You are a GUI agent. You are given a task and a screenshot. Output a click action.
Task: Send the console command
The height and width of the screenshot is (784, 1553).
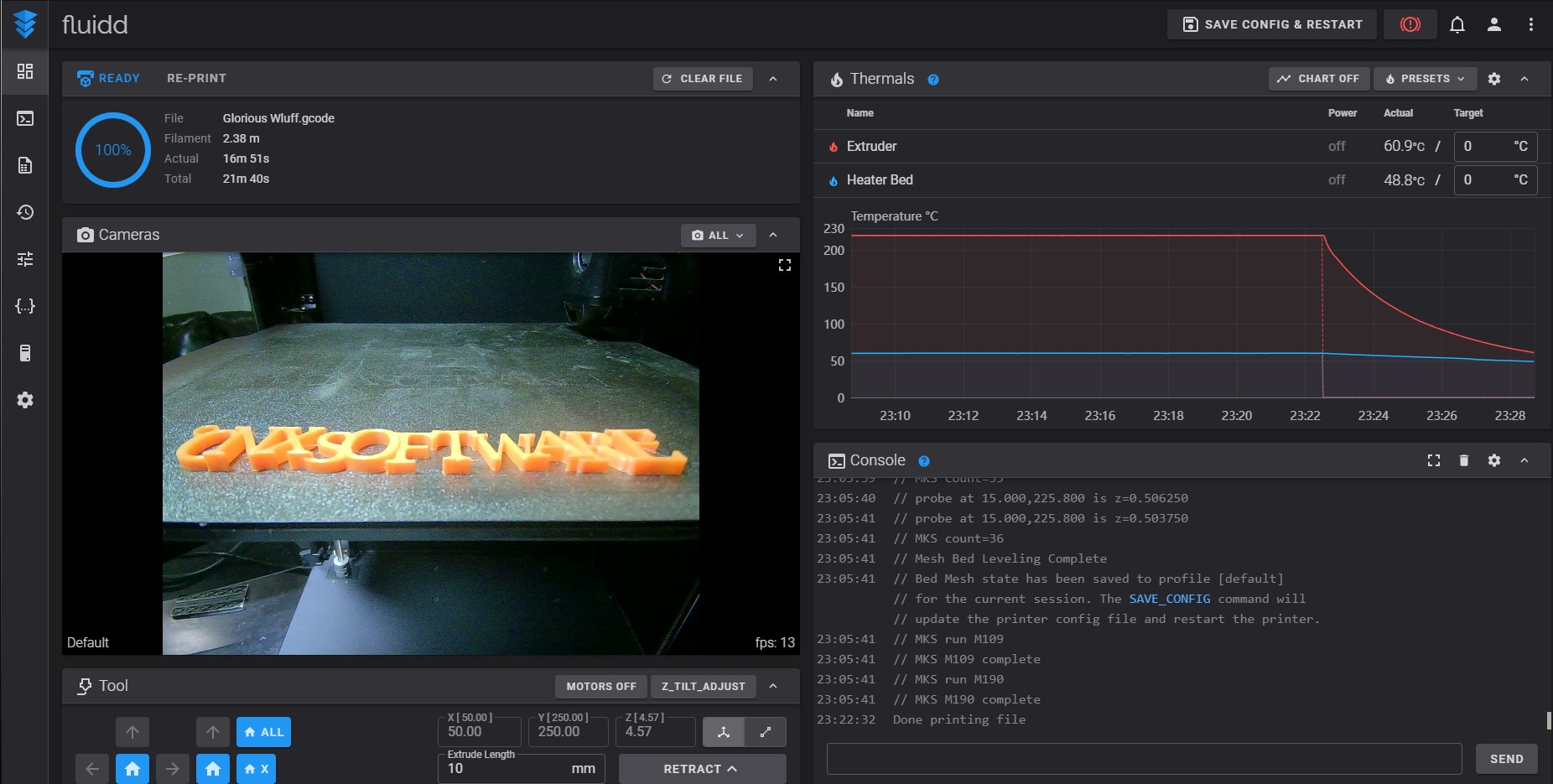tap(1506, 759)
